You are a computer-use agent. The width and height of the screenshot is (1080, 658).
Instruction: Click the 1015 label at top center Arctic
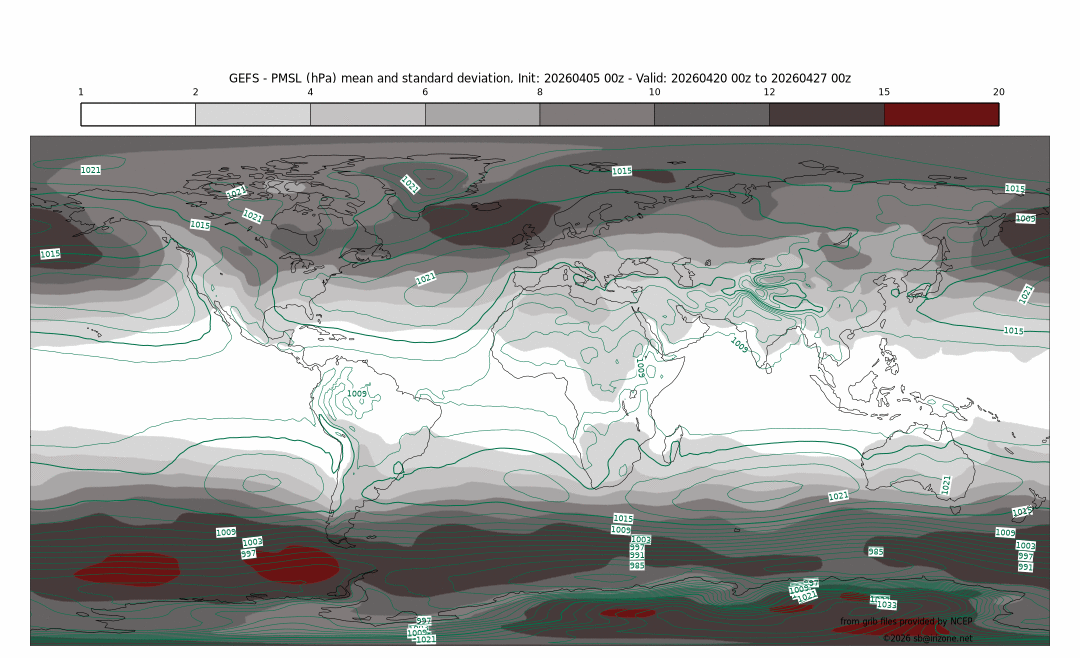click(622, 171)
